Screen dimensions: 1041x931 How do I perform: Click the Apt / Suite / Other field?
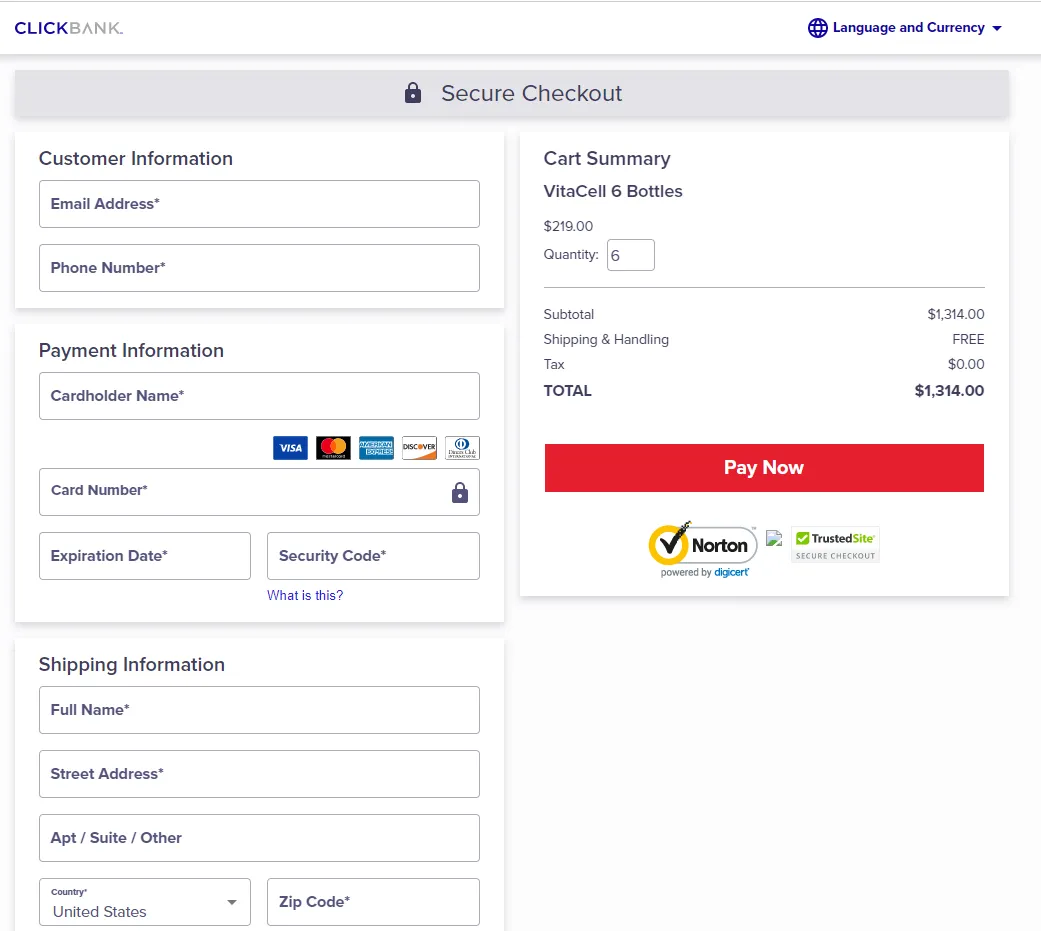point(259,838)
